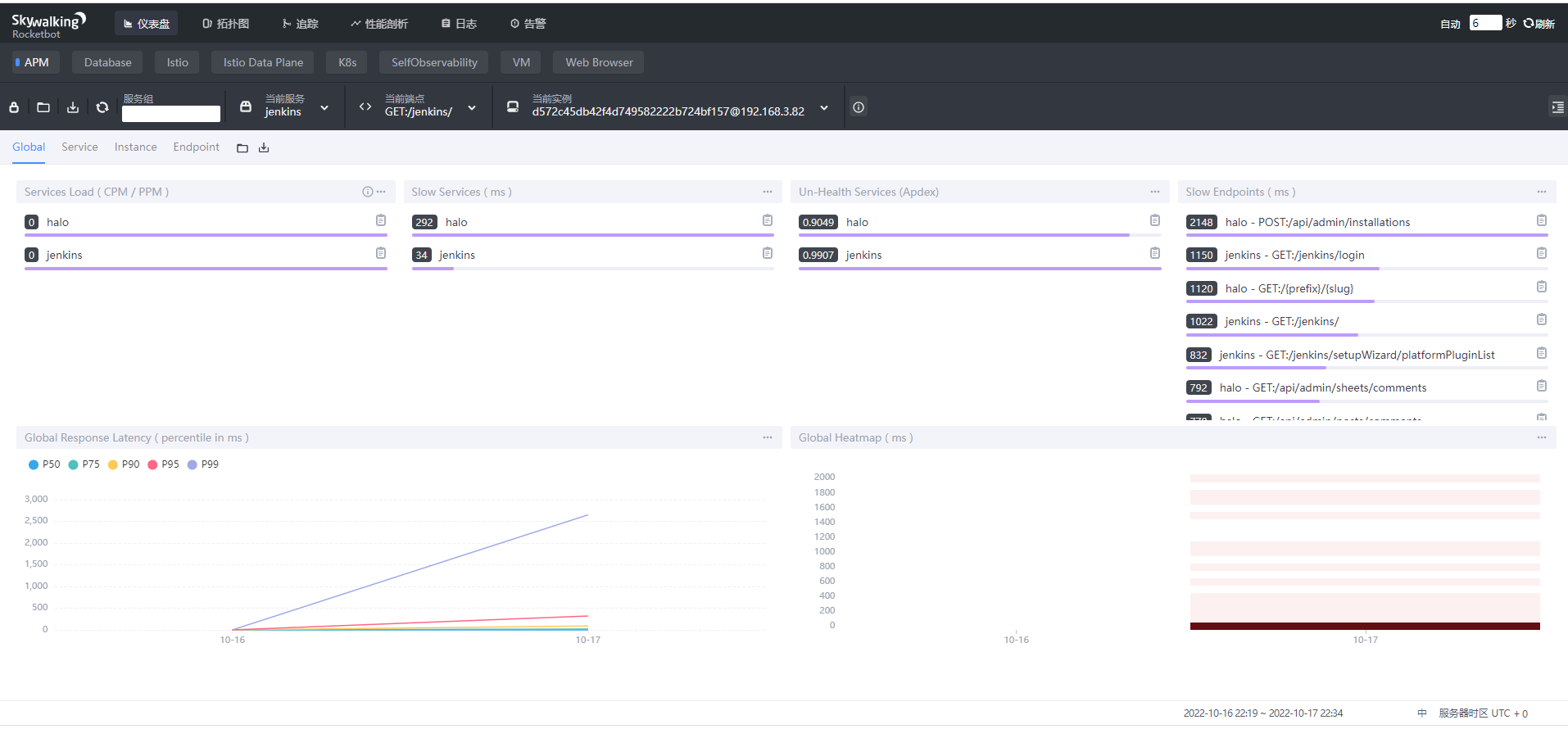Open the time range picker in the footer

pyautogui.click(x=1262, y=713)
